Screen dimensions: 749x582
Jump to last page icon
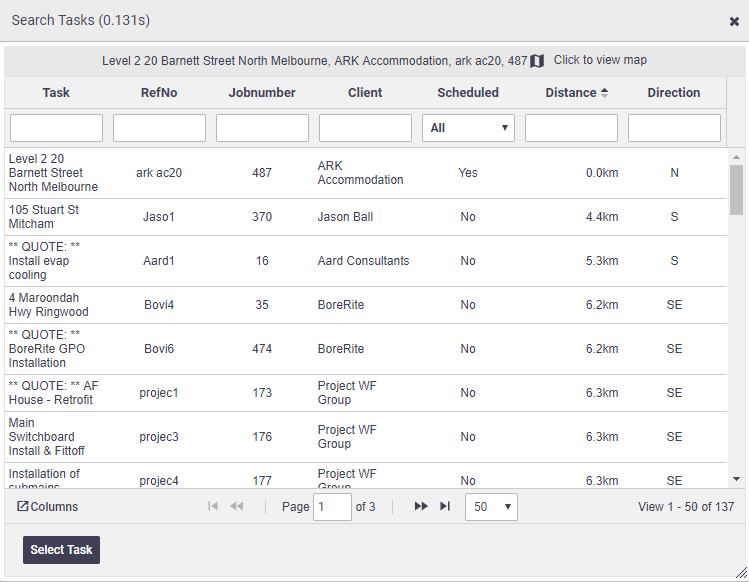445,506
